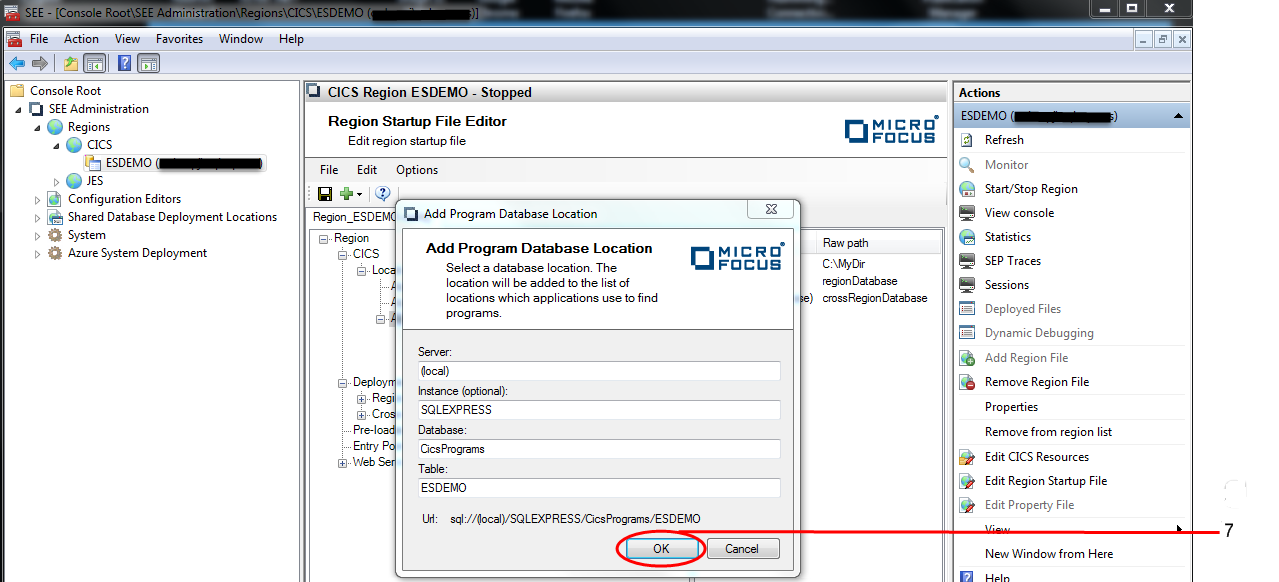1279x582 pixels.
Task: Open the dropdown arrow beside the green Add icon
Action: (x=359, y=194)
